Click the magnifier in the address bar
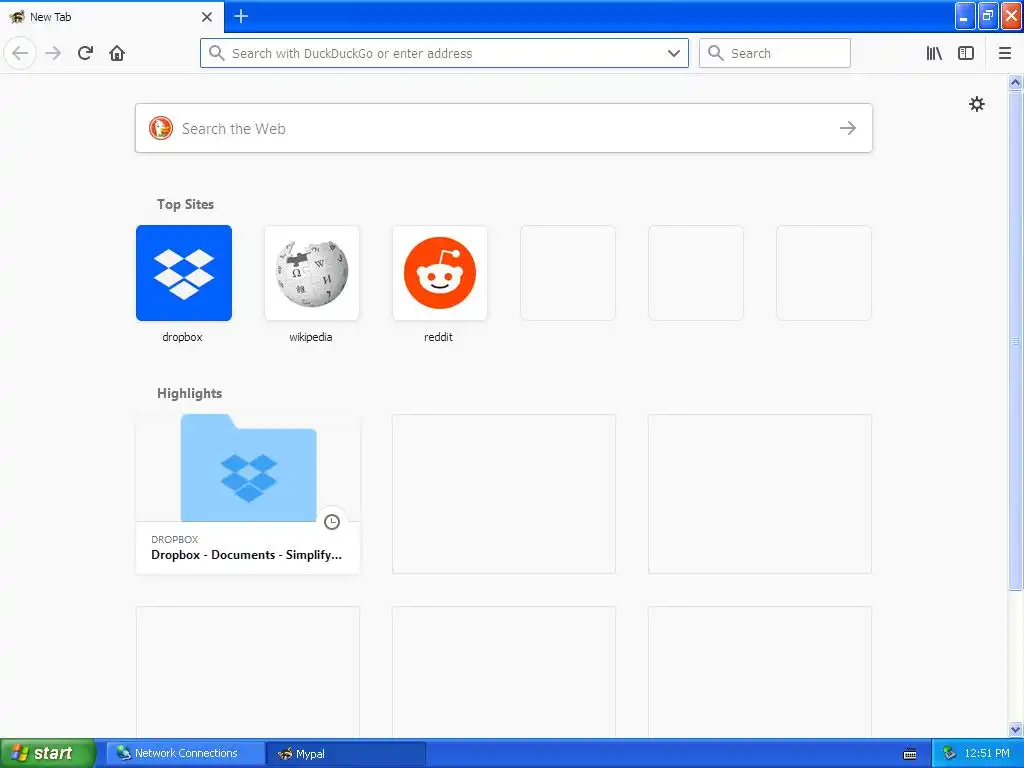1024x768 pixels. pyautogui.click(x=216, y=53)
